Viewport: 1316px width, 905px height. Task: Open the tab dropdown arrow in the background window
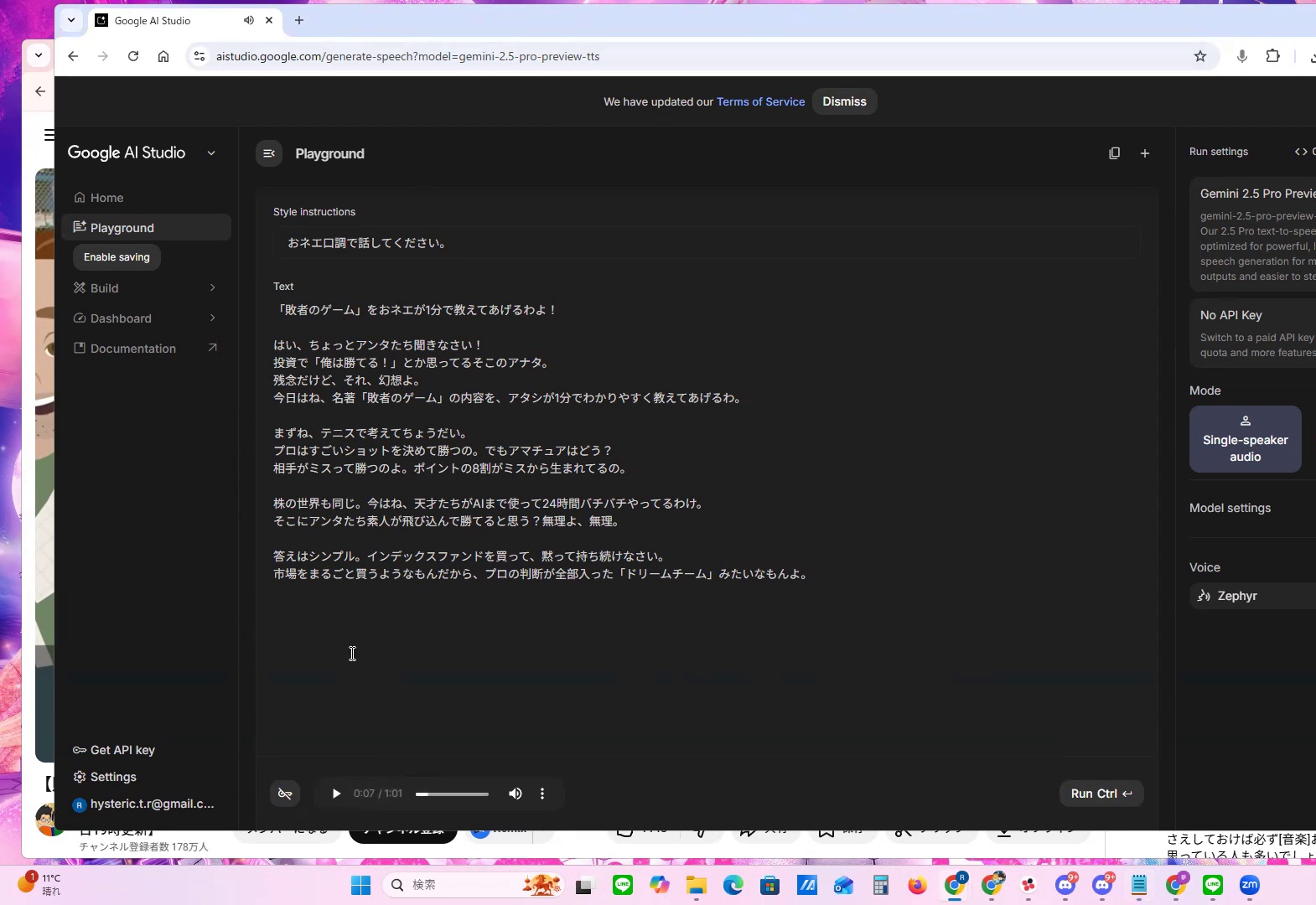39,55
